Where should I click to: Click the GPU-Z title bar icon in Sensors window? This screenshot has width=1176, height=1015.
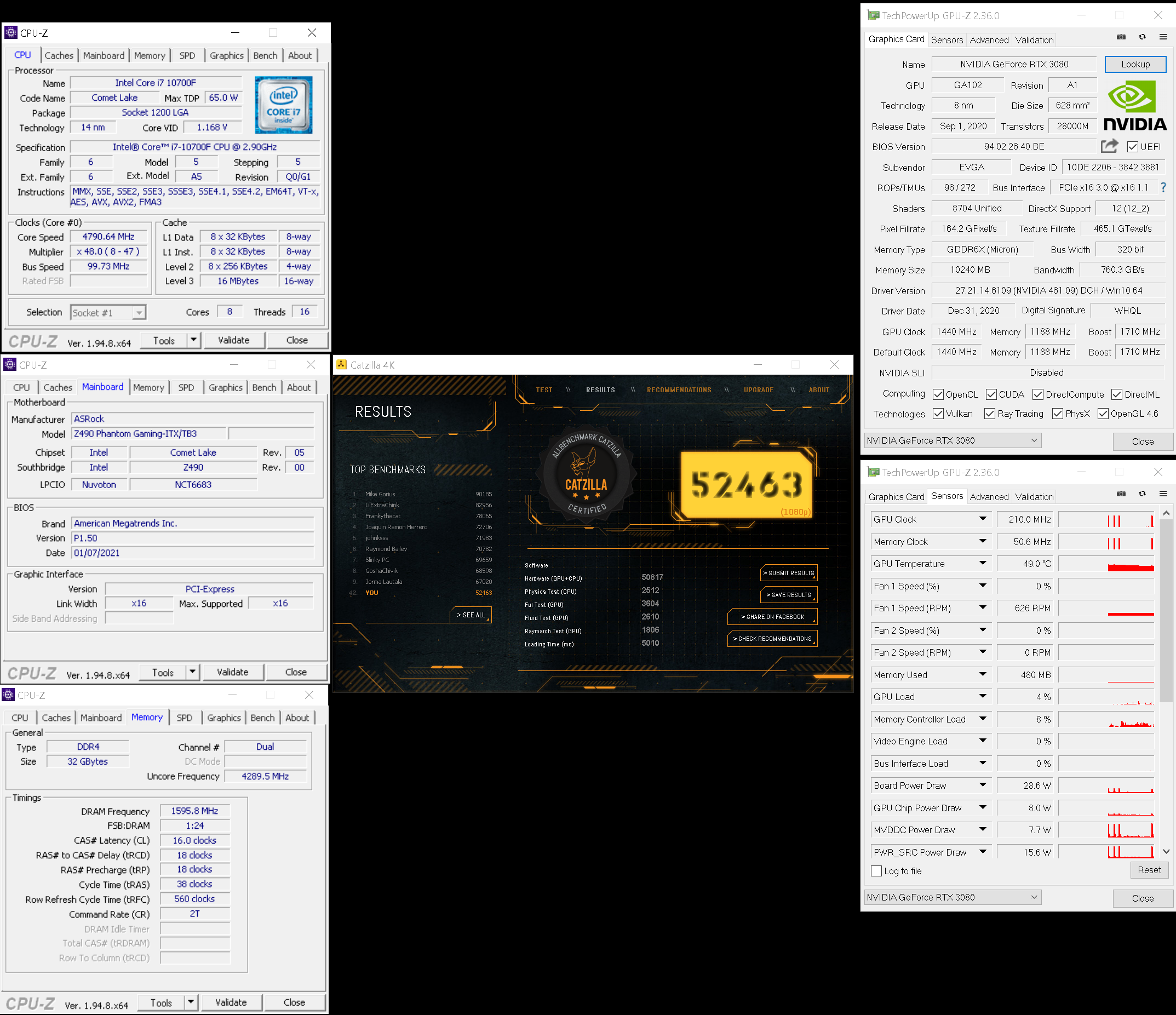tap(873, 472)
